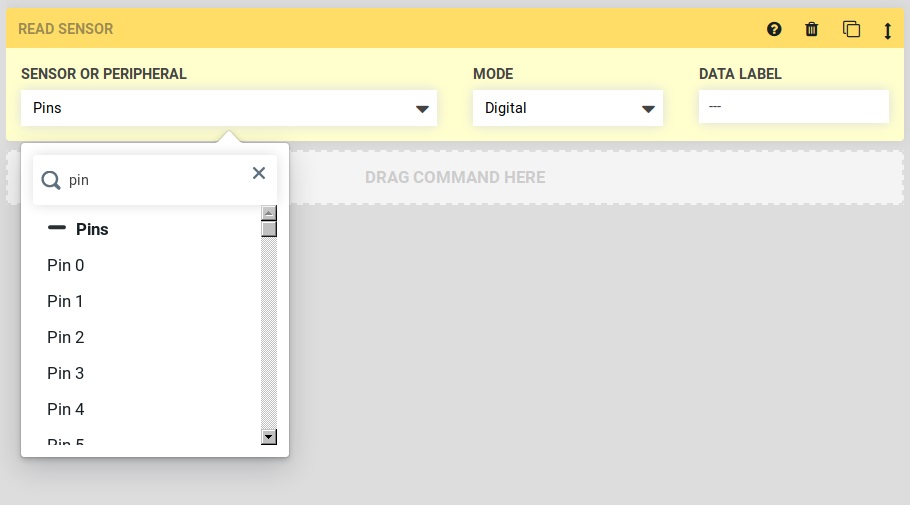The height and width of the screenshot is (505, 910).
Task: Choose Pin 4 from results
Action: coord(66,409)
